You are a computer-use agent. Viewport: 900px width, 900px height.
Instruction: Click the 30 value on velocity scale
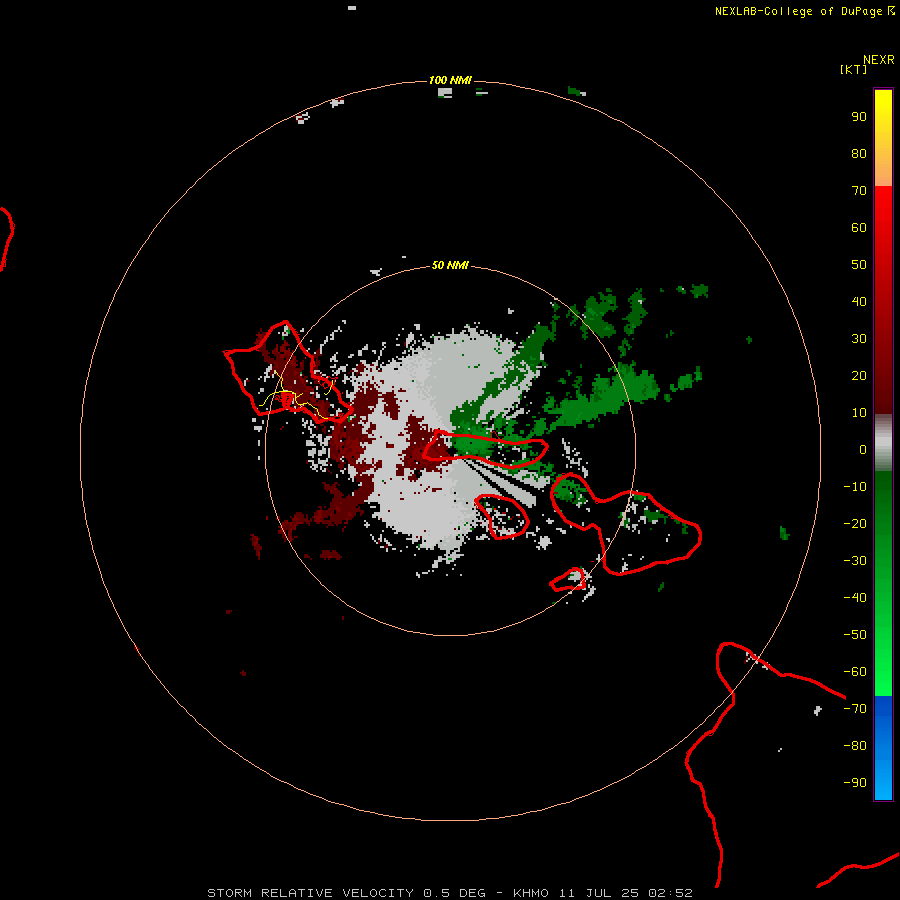point(859,339)
